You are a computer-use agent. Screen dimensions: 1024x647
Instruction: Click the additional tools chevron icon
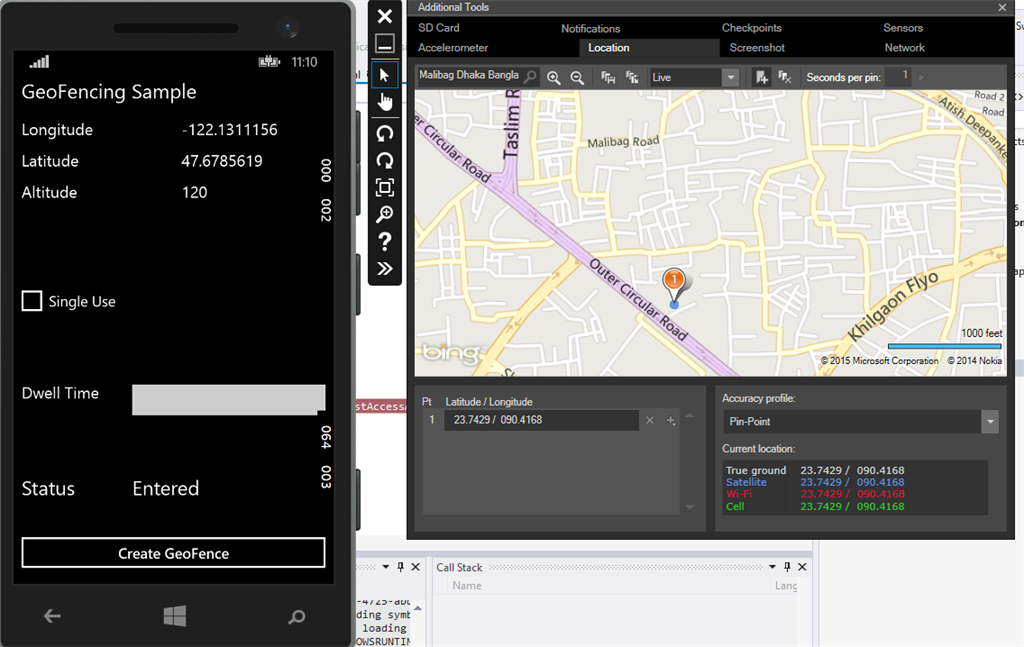385,268
